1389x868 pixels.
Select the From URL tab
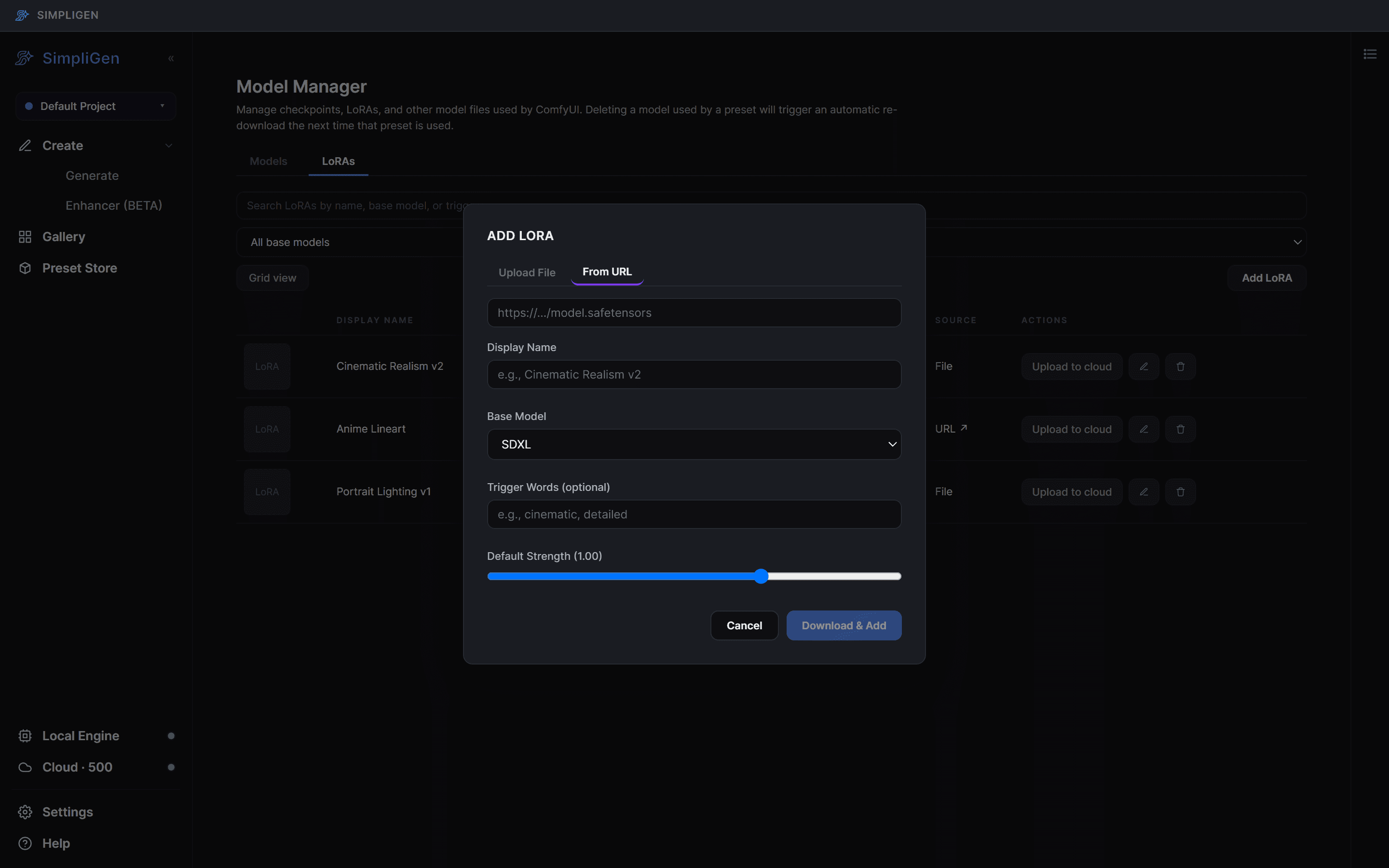click(x=607, y=271)
